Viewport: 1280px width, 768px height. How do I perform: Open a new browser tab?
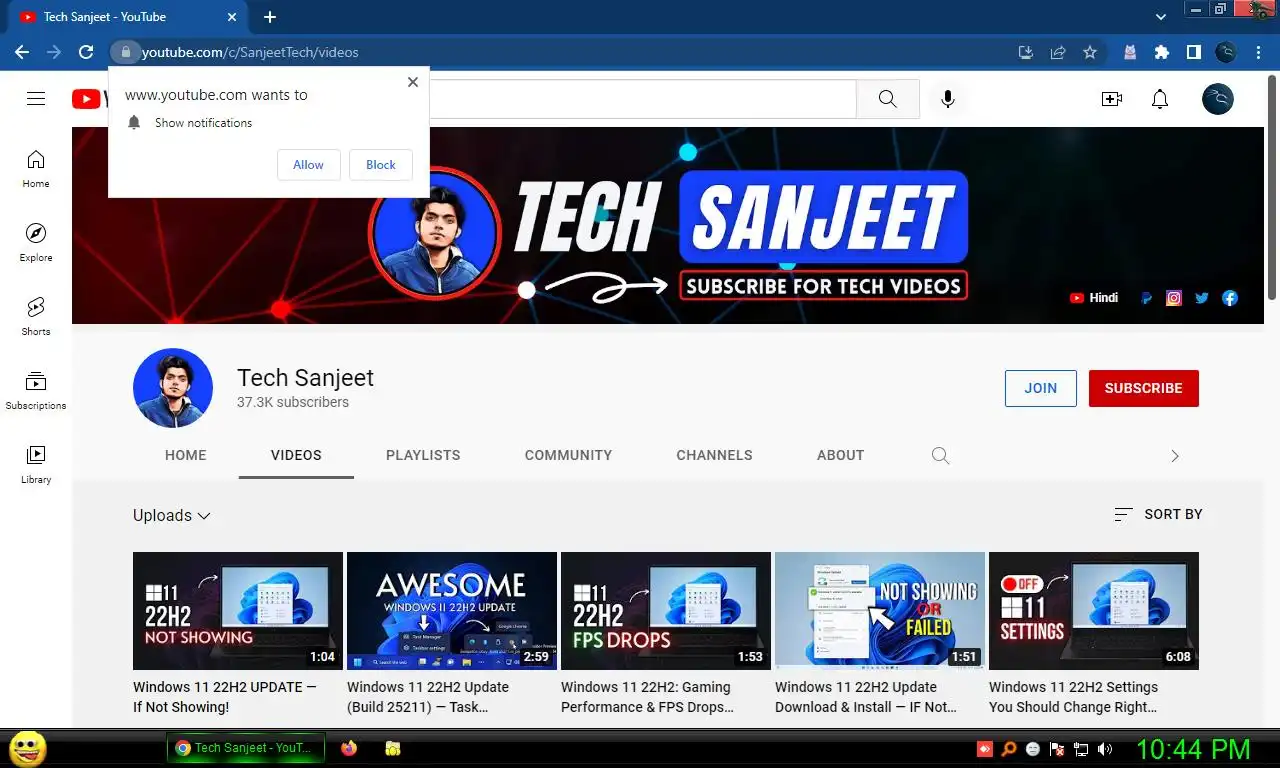pyautogui.click(x=270, y=17)
